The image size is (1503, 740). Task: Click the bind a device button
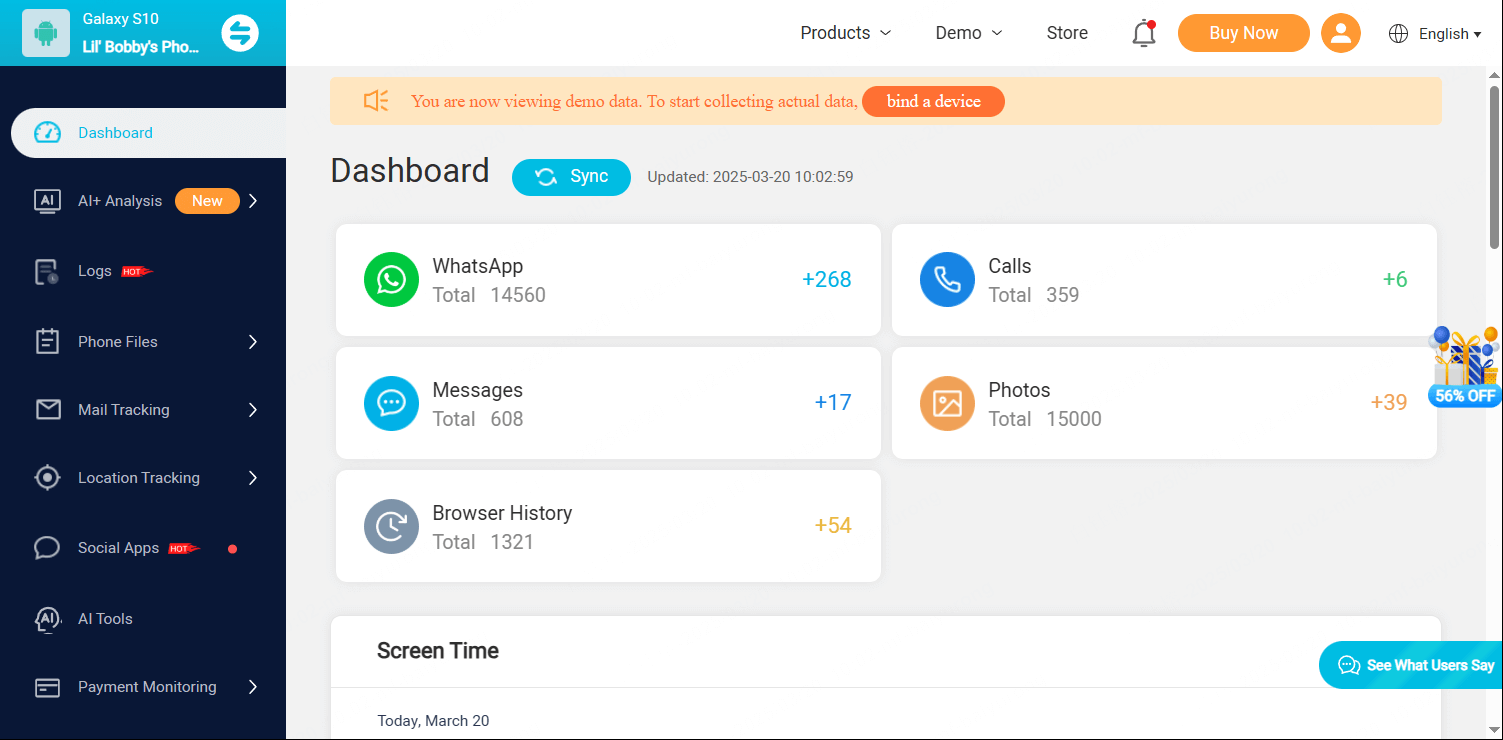click(x=933, y=101)
